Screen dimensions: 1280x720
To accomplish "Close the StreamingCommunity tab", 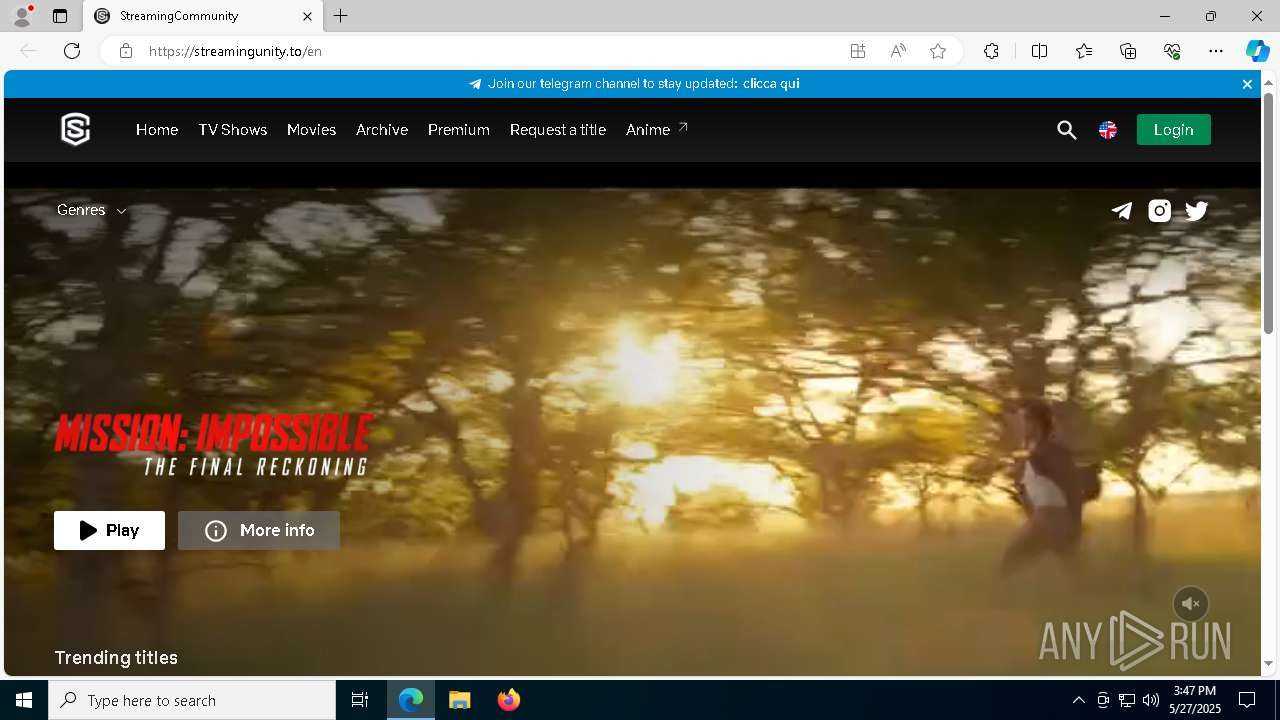I will tap(307, 16).
